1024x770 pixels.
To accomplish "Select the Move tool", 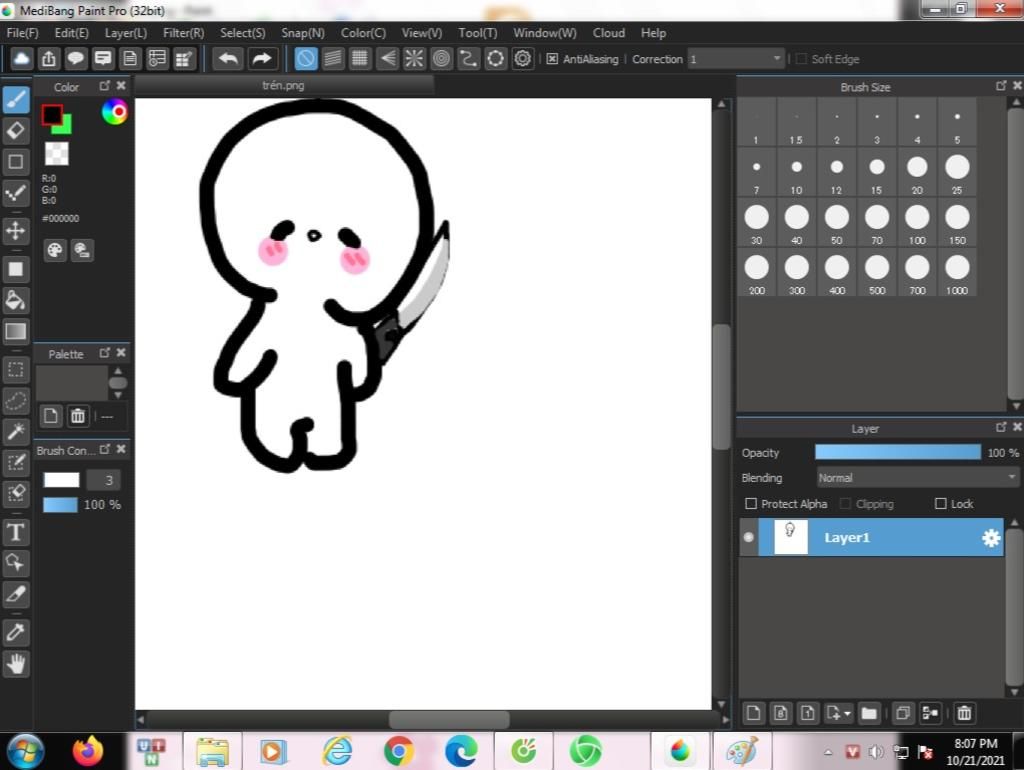I will coord(15,231).
